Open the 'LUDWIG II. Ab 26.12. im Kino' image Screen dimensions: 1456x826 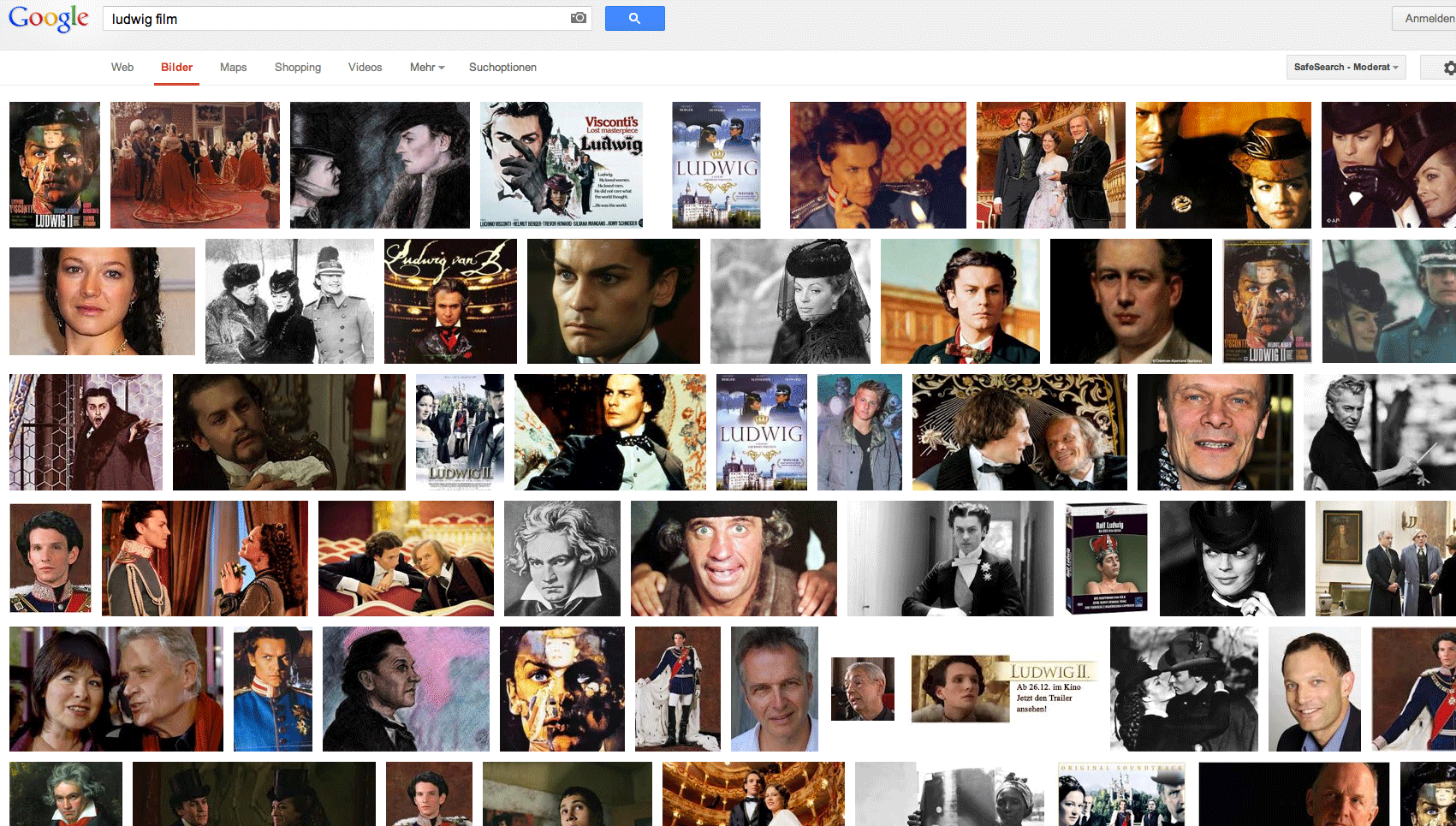(x=1005, y=689)
